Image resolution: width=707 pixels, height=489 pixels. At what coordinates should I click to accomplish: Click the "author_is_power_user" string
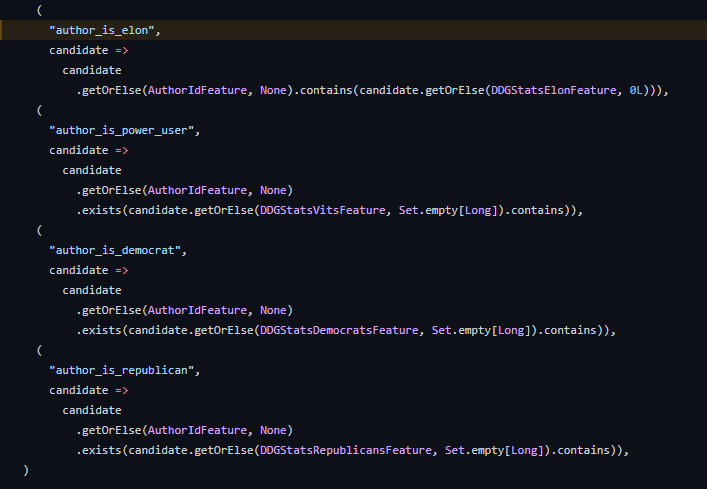(121, 130)
